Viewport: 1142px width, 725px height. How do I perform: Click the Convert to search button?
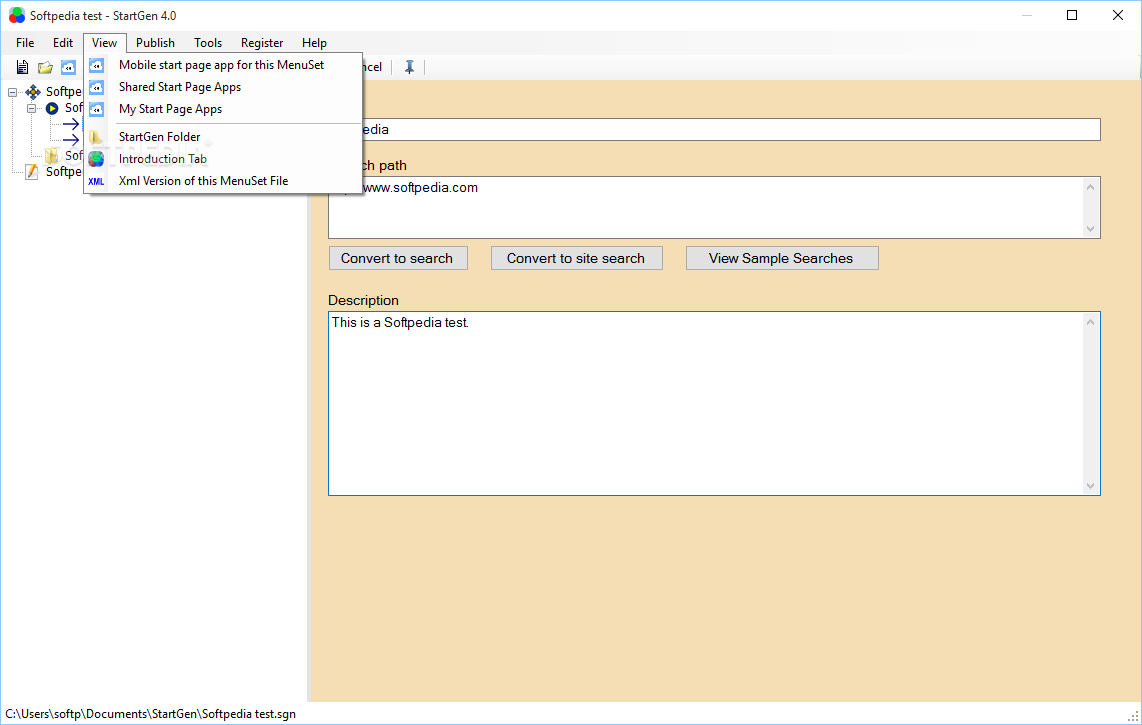point(398,258)
